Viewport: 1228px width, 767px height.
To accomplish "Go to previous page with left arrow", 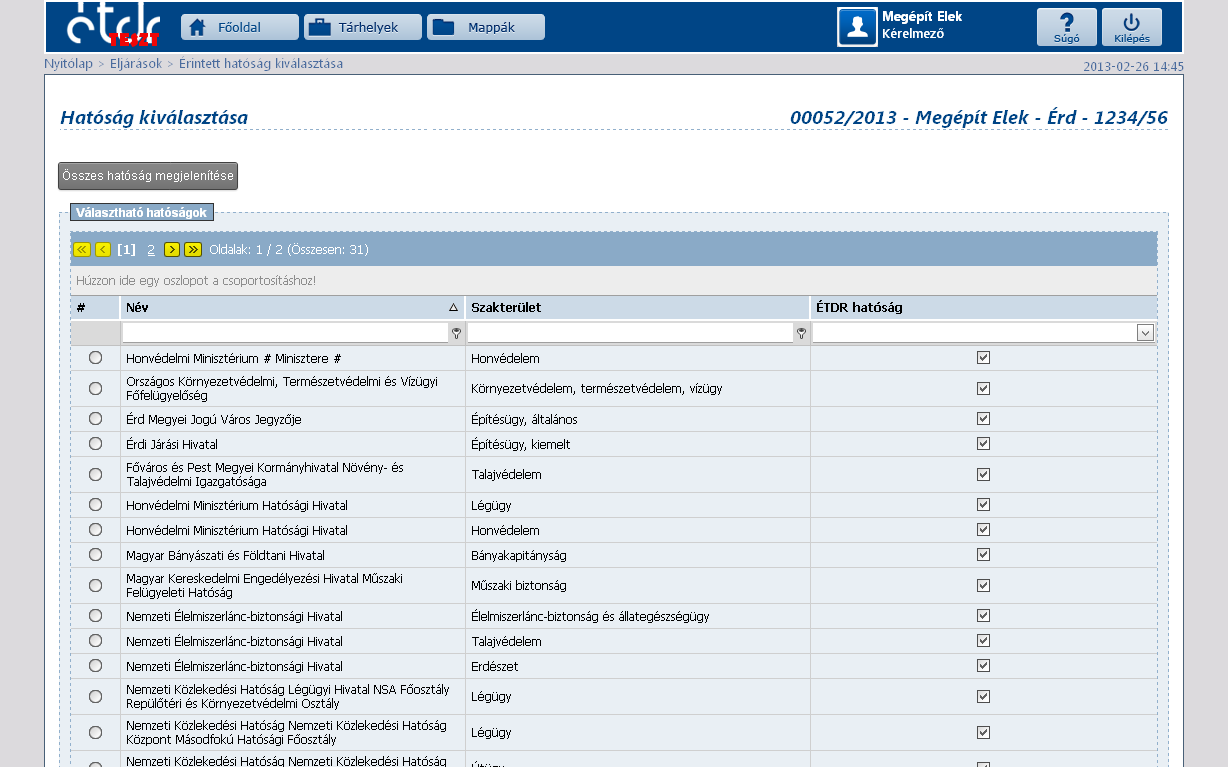I will tap(103, 250).
